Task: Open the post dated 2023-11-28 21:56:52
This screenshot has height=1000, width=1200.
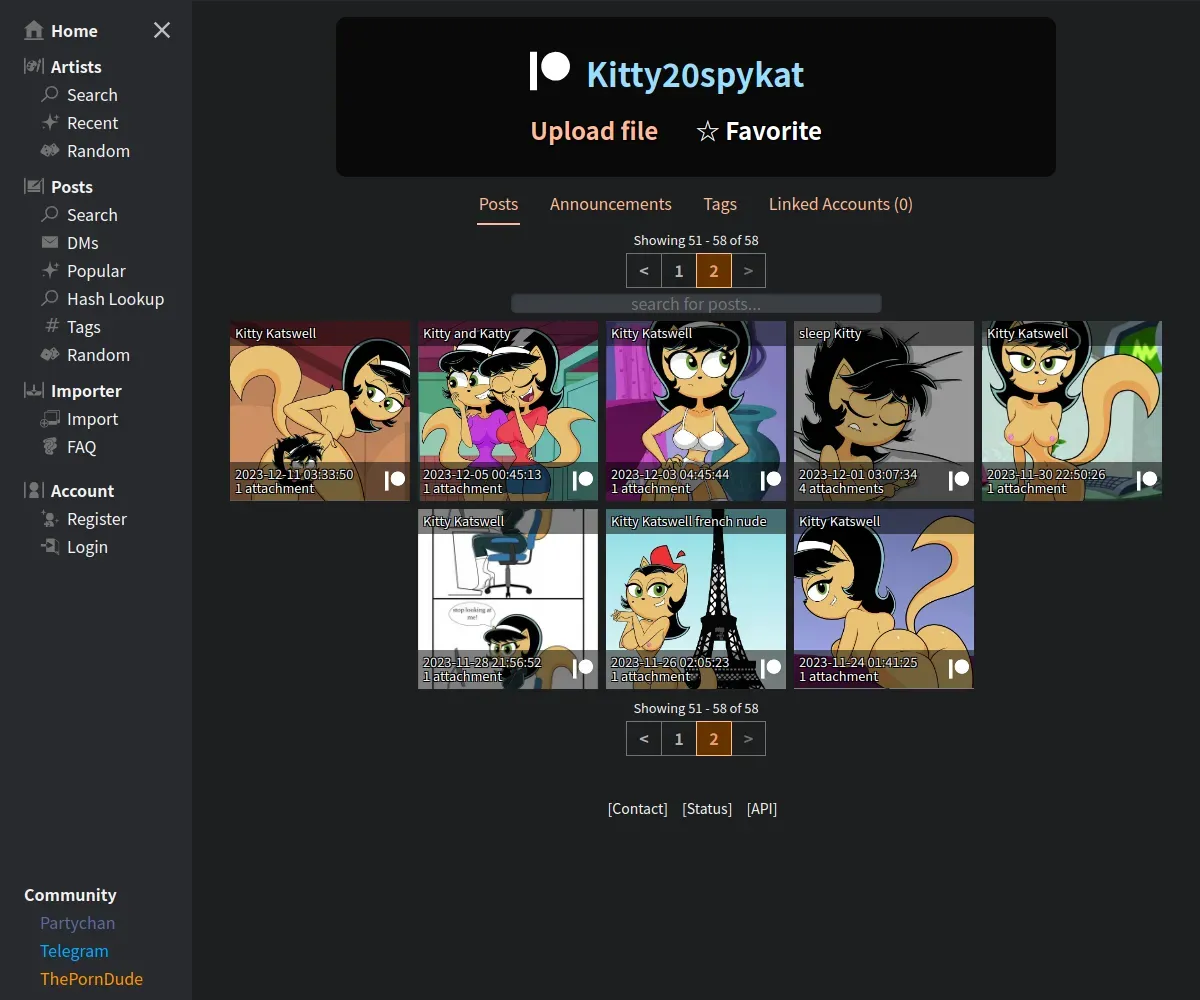Action: 508,599
